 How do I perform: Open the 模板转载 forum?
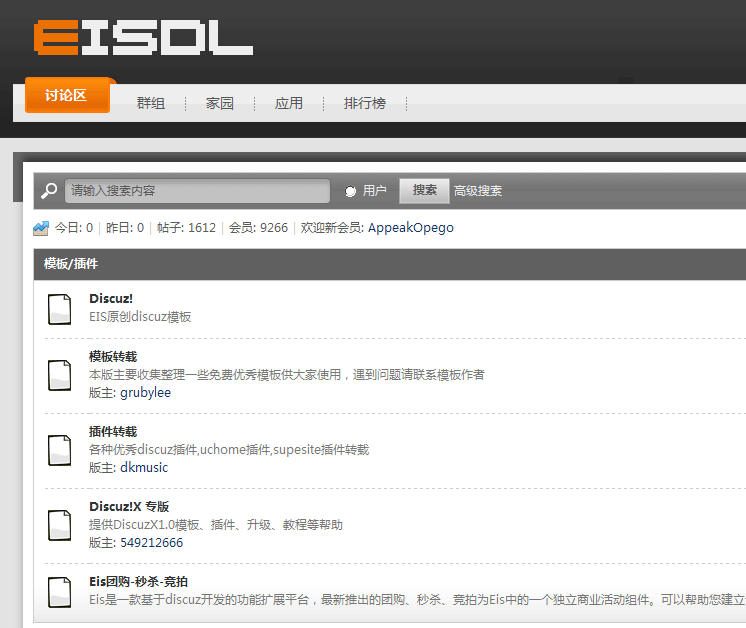coord(113,357)
